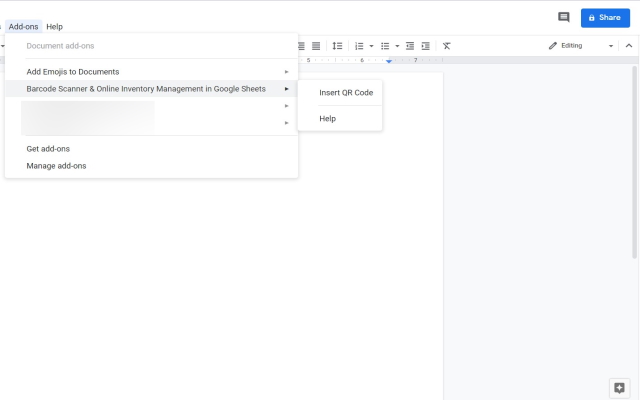The height and width of the screenshot is (400, 640).
Task: Expand the Barcode Scanner submenu arrow
Action: pos(287,89)
